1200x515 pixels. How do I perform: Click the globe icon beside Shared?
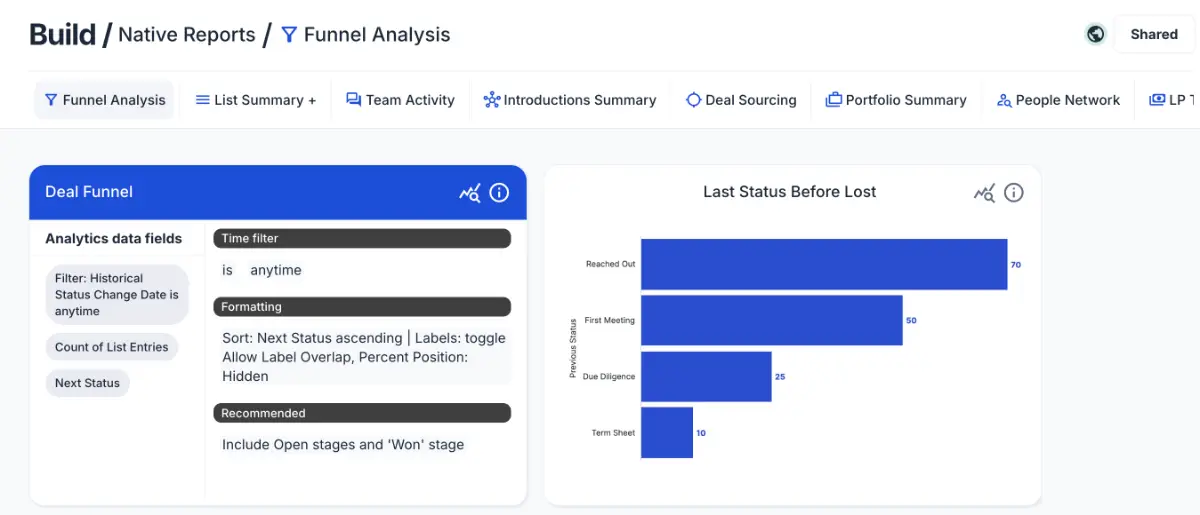1096,34
